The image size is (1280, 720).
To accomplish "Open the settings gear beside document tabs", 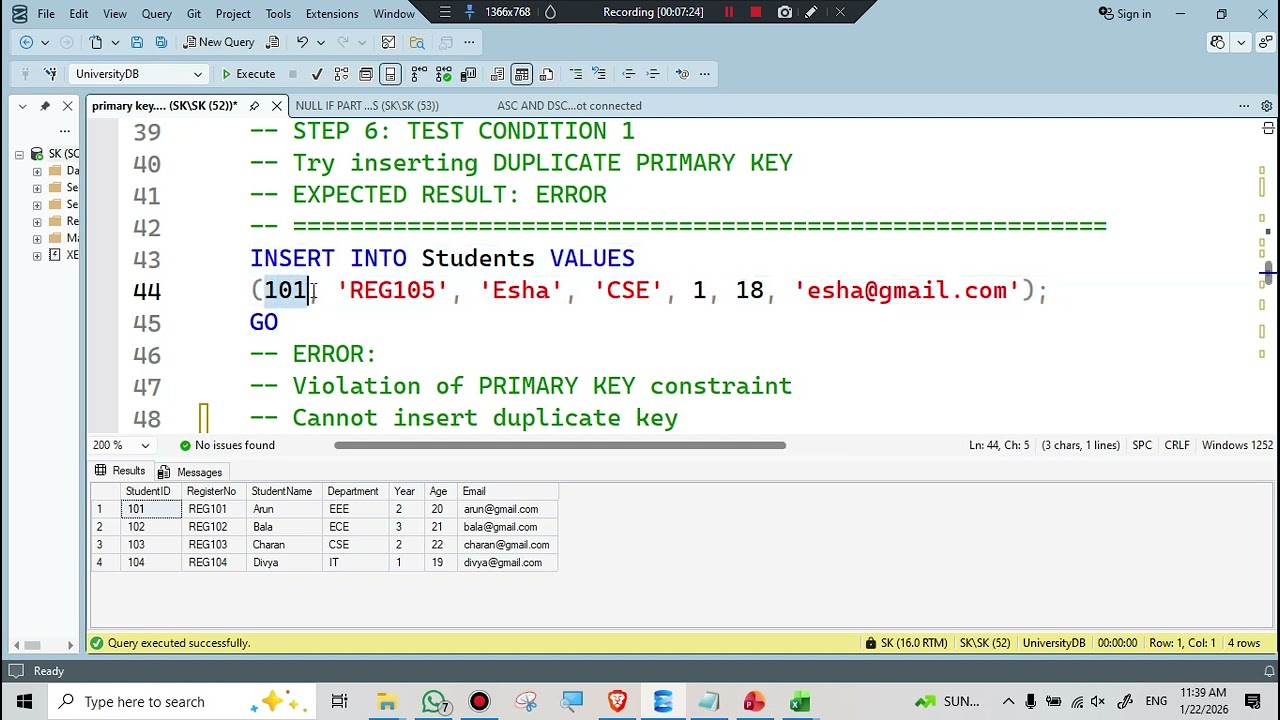I will (x=1266, y=106).
